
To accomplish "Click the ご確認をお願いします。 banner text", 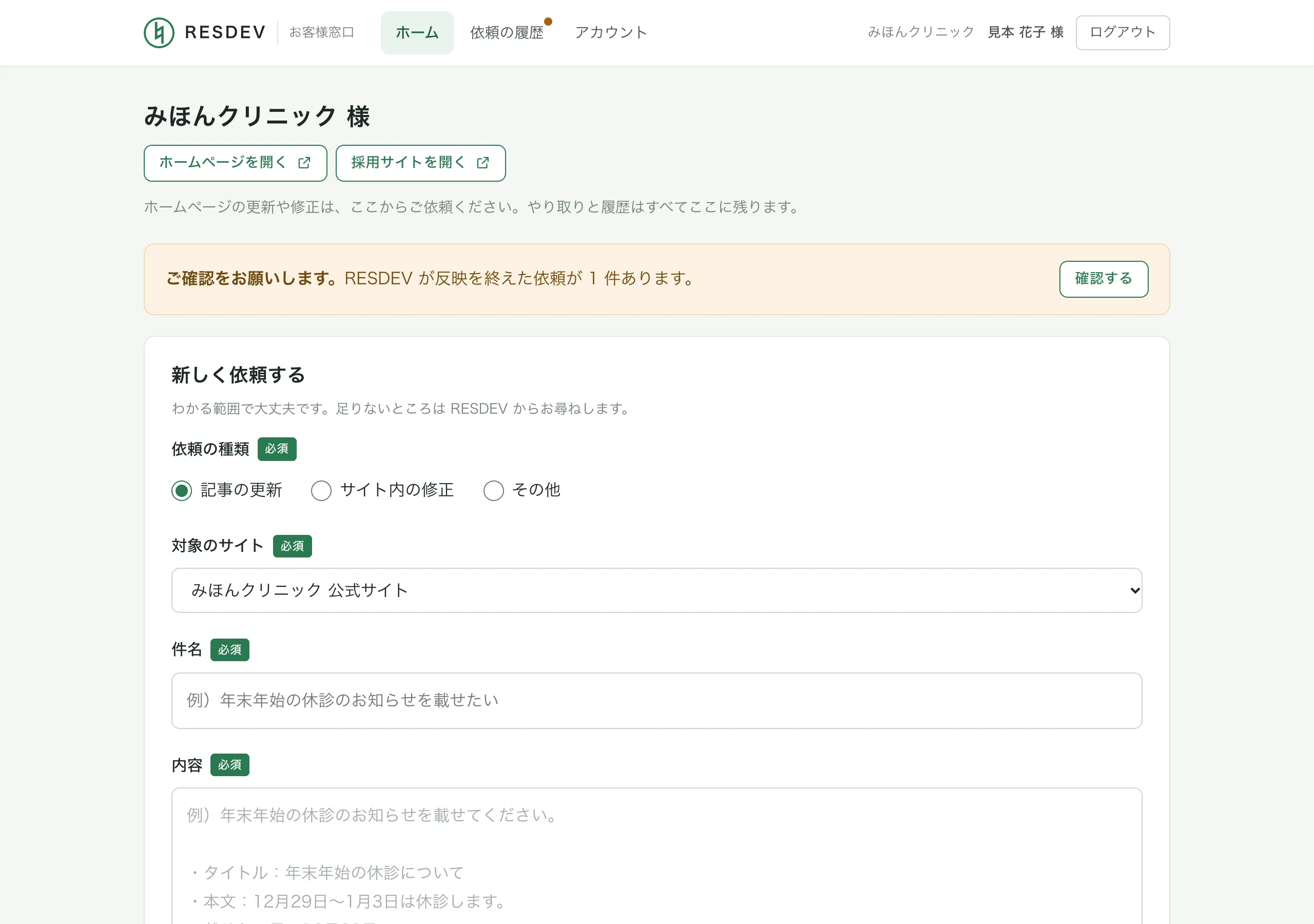I will tap(253, 279).
